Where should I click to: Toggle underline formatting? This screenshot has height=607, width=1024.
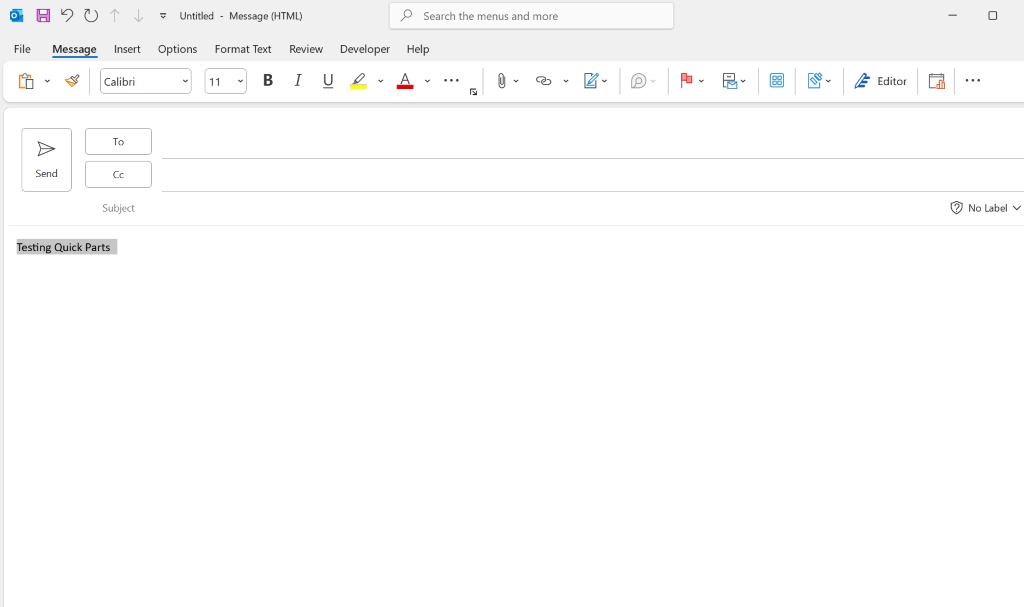(327, 81)
